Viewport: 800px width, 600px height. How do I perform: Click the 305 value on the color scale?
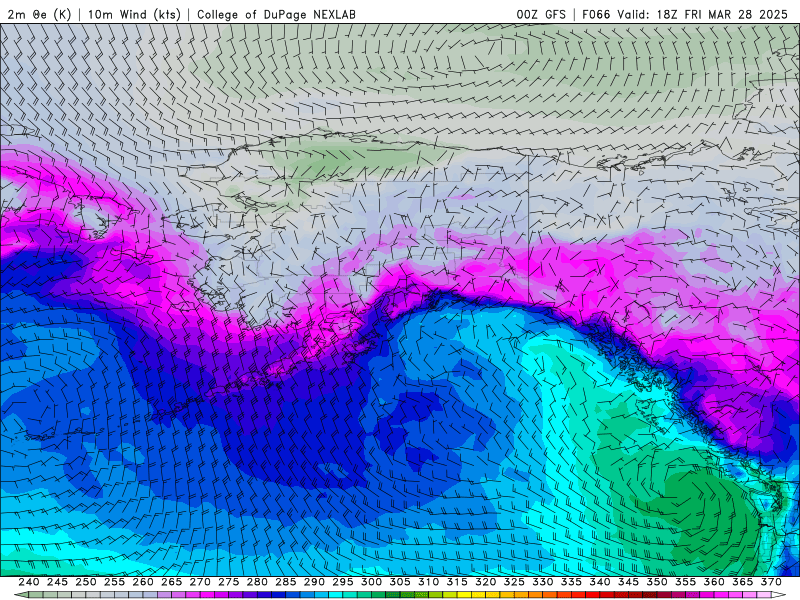pos(400,582)
